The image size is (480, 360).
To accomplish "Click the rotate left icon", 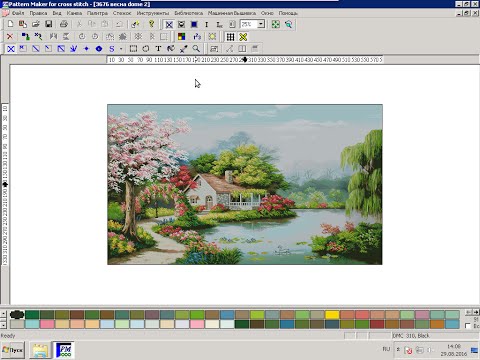I will click(x=82, y=37).
